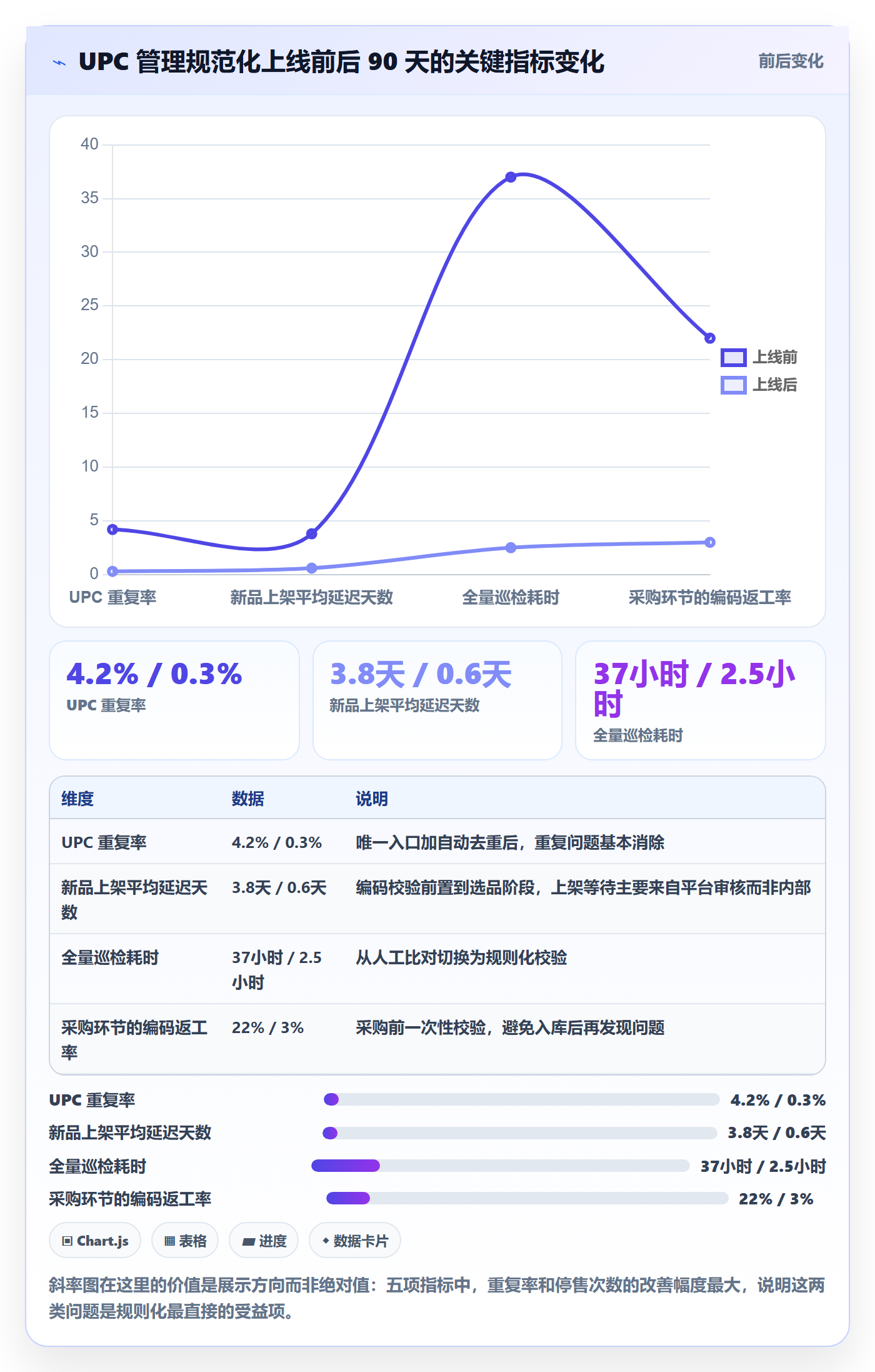Click the x-axis label 采购环节的编码返工率
The width and height of the screenshot is (875, 1372).
pyautogui.click(x=710, y=597)
